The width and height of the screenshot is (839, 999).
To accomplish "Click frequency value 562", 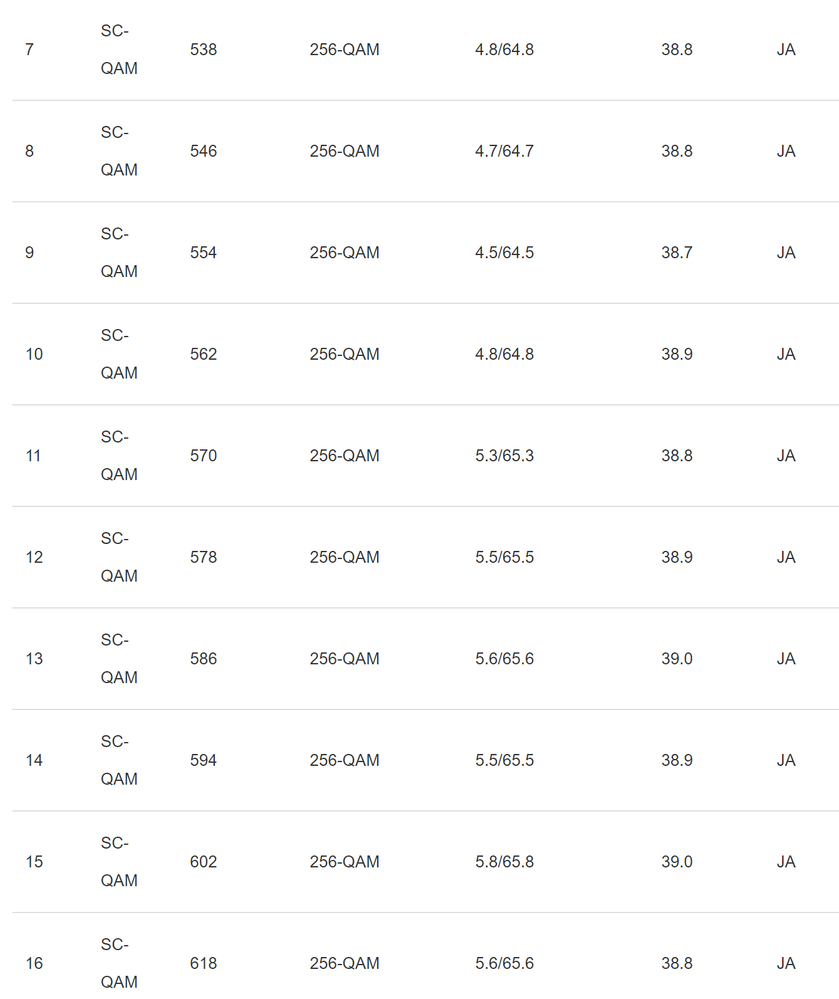I will point(203,354).
